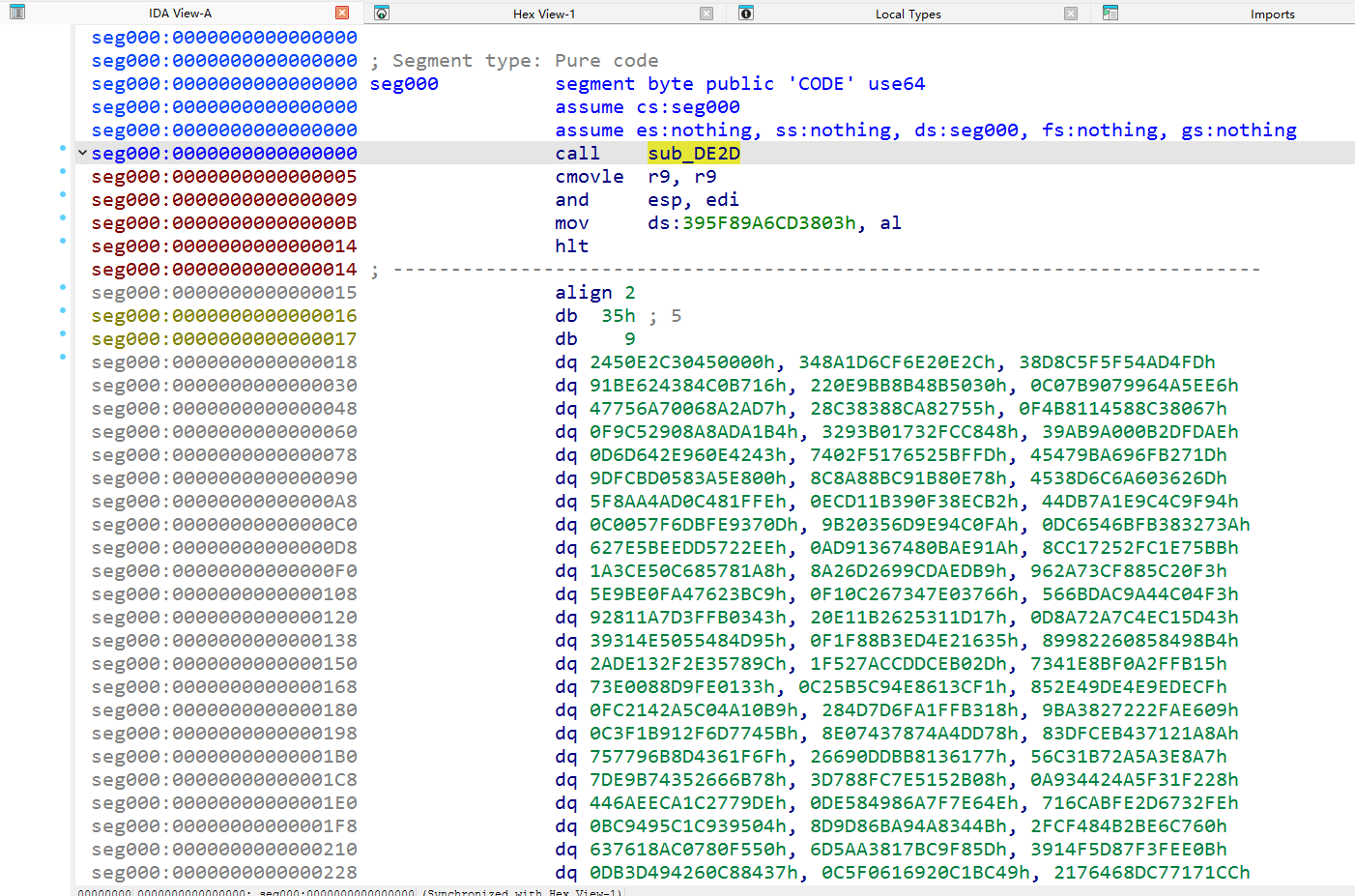This screenshot has height=896, width=1355.
Task: Click the value 4538D6C6A603626Dh
Action: (x=1129, y=477)
